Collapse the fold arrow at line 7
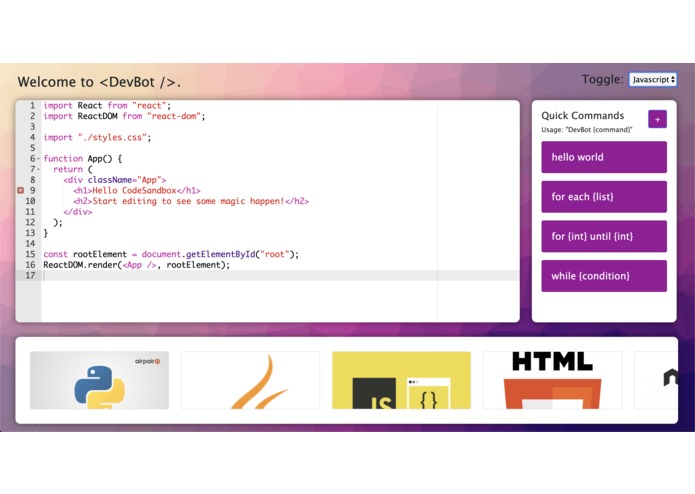This screenshot has width=695, height=494. (x=39, y=169)
